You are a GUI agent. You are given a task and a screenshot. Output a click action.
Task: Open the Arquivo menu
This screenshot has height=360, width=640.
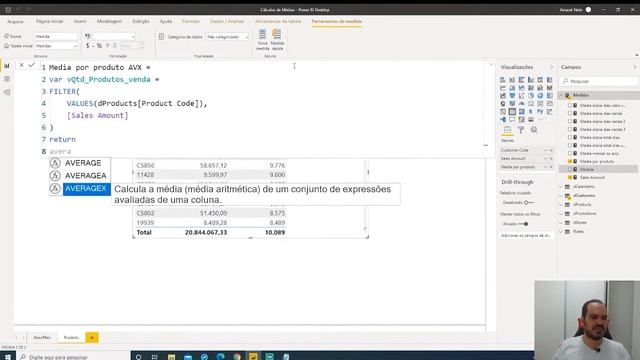click(15, 21)
